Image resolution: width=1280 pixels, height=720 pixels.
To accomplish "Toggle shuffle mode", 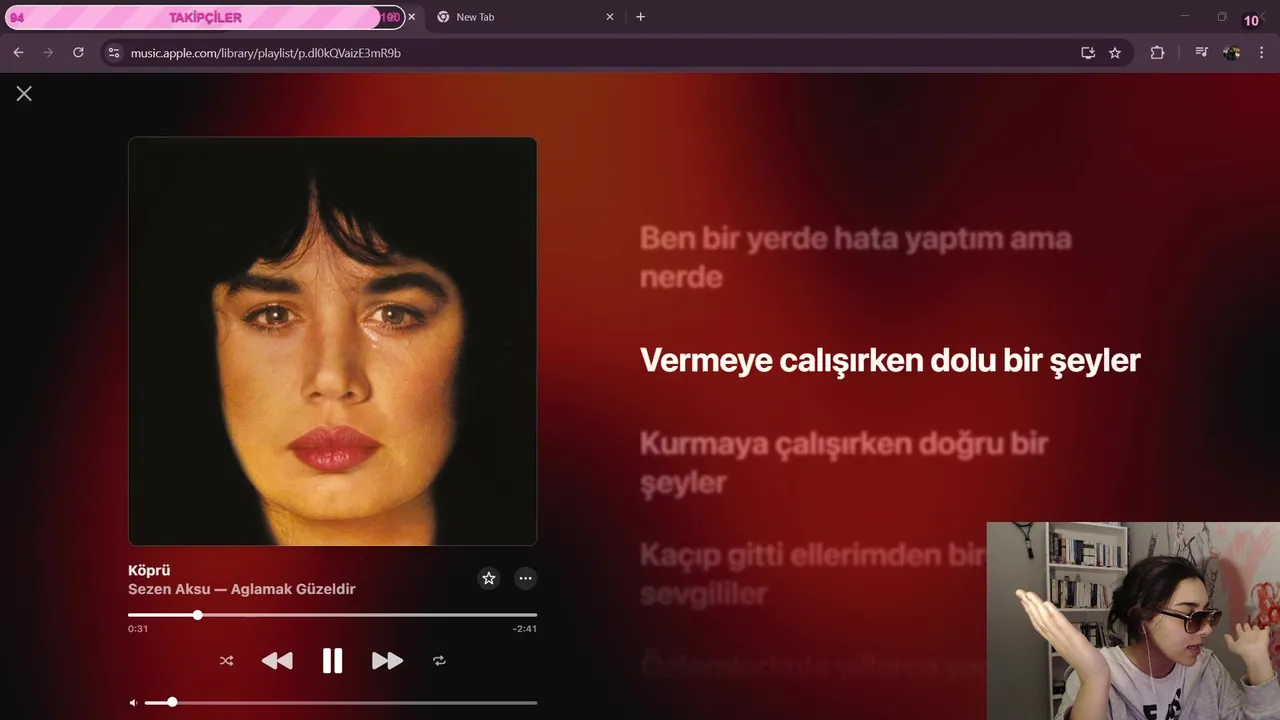I will (x=226, y=661).
